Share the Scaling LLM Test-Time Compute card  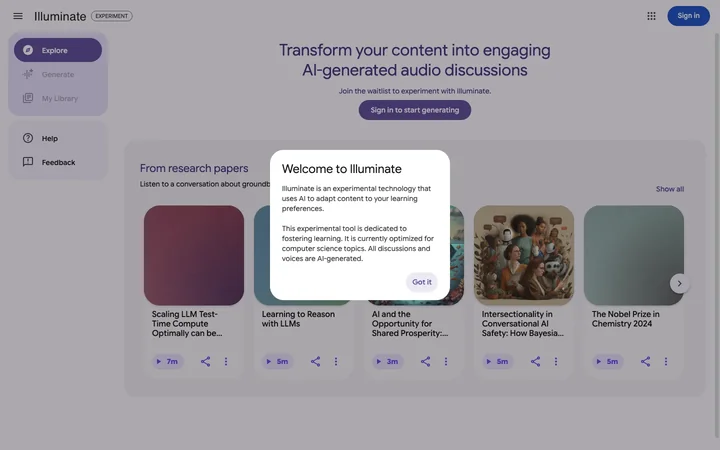(205, 361)
